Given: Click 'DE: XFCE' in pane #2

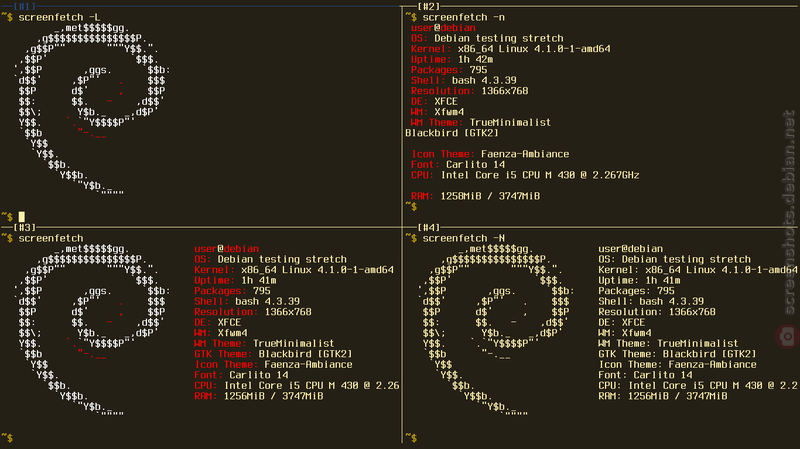Looking at the screenshot, I should point(434,102).
